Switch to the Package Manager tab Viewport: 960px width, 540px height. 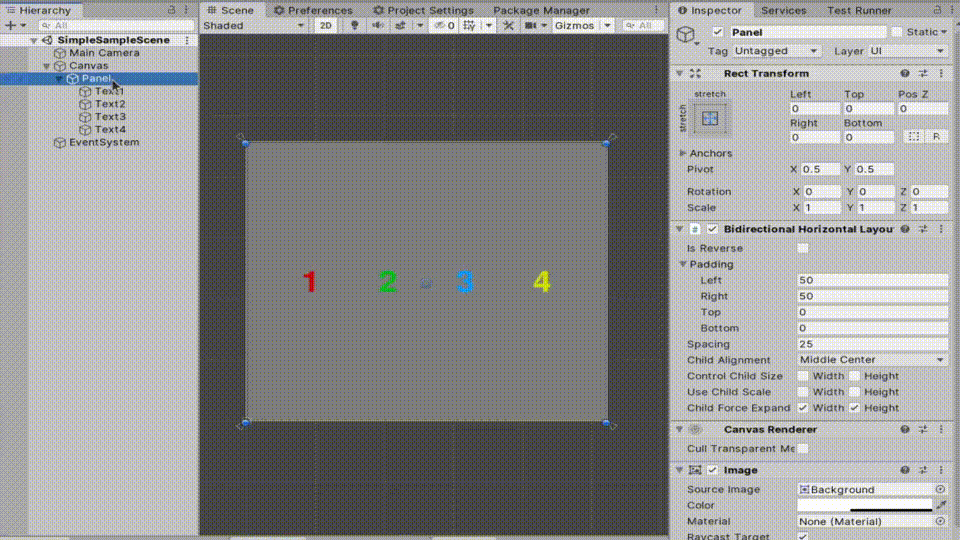(x=541, y=10)
